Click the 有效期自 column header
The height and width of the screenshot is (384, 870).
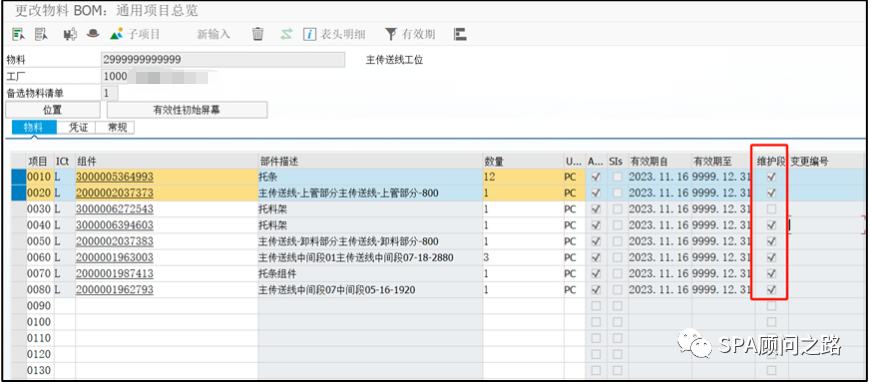point(659,161)
